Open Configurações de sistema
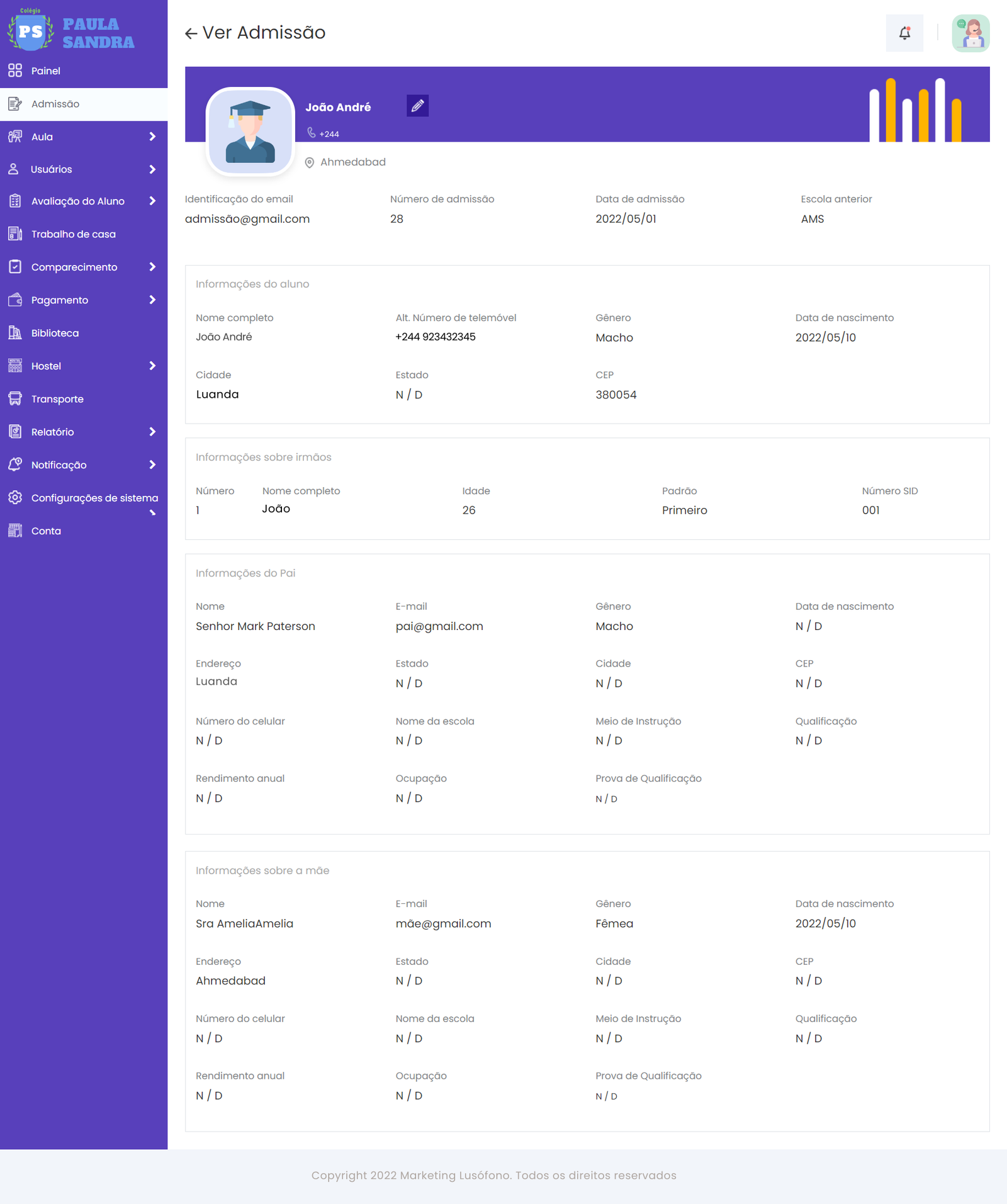The image size is (1007, 1204). (94, 498)
